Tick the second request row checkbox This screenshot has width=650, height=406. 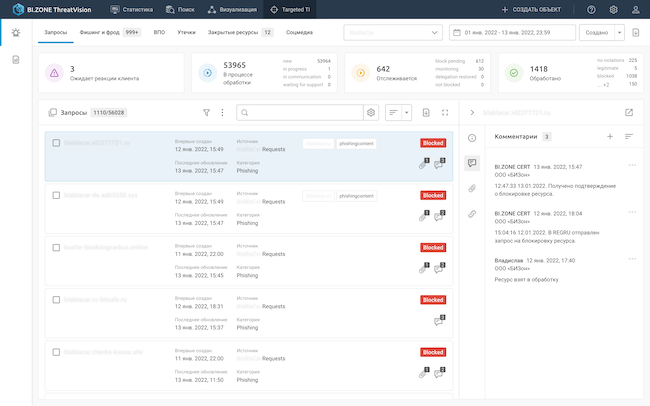[x=56, y=196]
